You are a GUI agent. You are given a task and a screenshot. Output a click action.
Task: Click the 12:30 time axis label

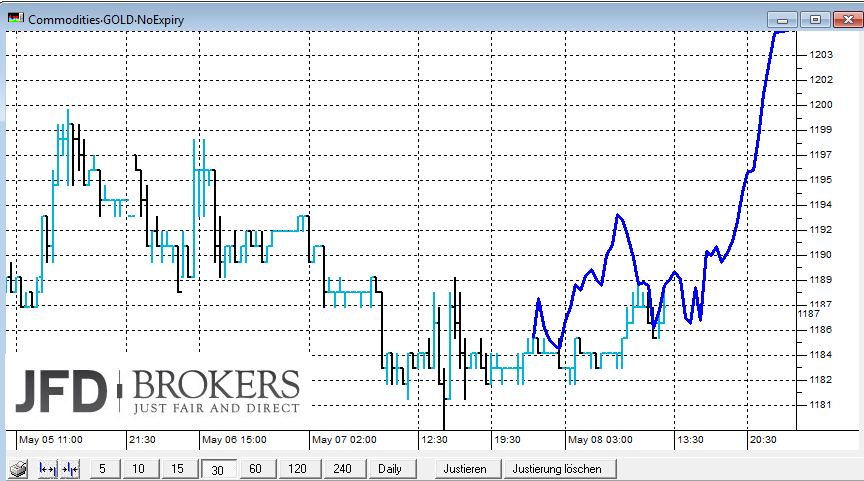(434, 440)
